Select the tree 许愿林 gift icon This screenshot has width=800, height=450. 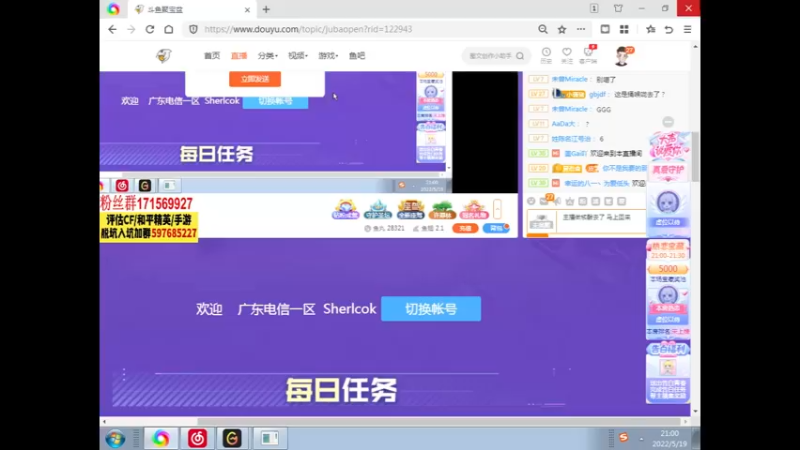coord(442,209)
